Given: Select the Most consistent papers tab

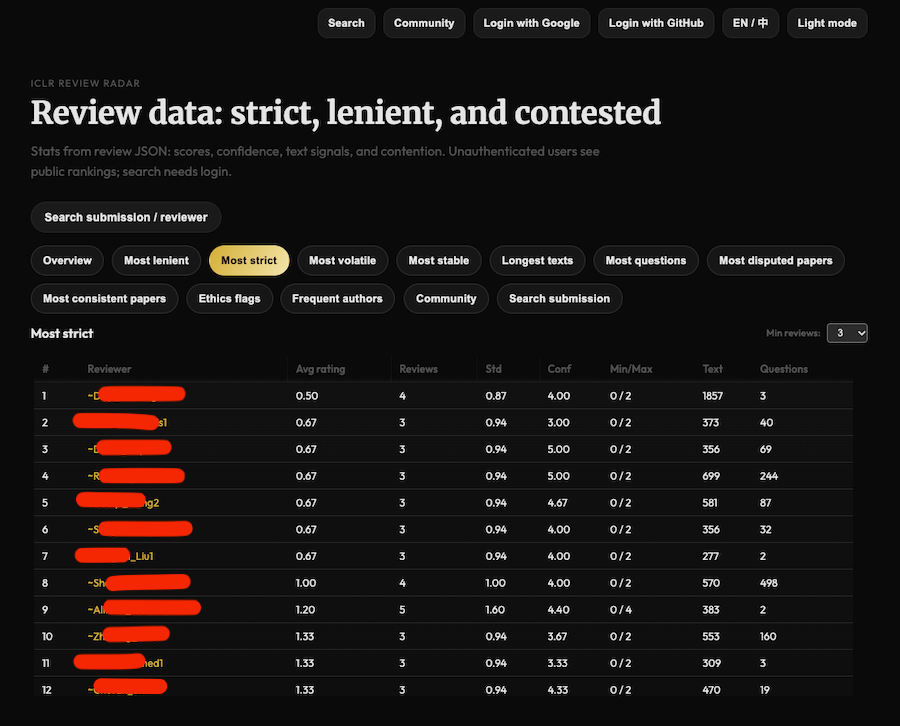Looking at the screenshot, I should tap(105, 299).
